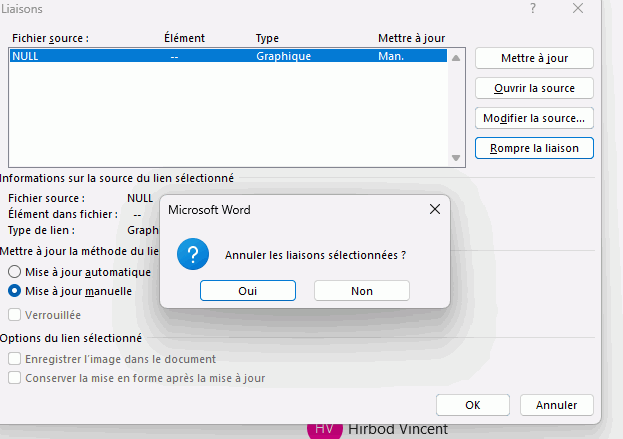This screenshot has width=623, height=439.
Task: Click the Annuler button
Action: click(x=557, y=405)
